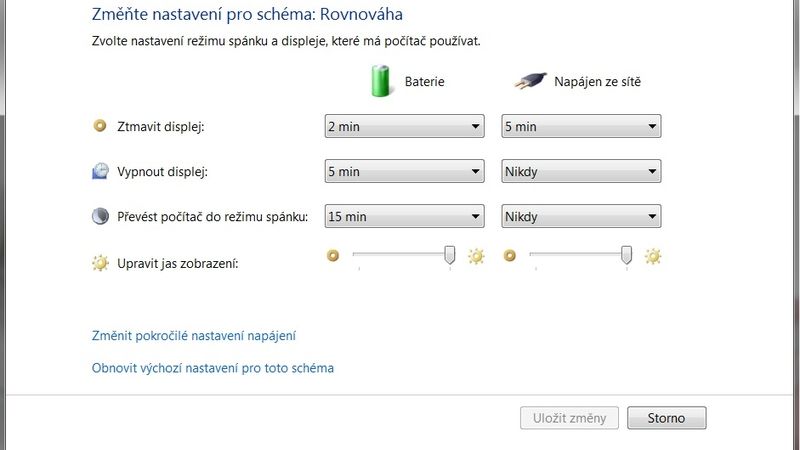Expand the plugged-in Vypnout displej dropdown set to Nikdy

point(581,171)
